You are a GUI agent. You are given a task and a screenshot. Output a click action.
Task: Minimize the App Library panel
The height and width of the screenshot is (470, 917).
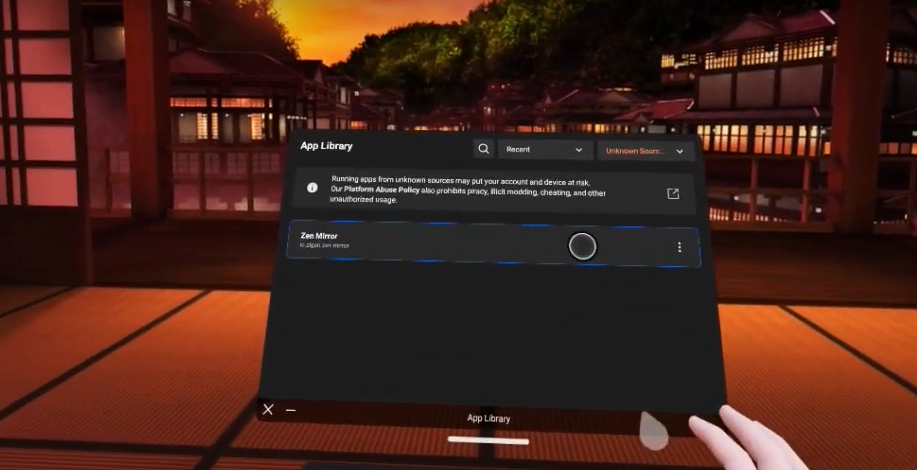(291, 410)
